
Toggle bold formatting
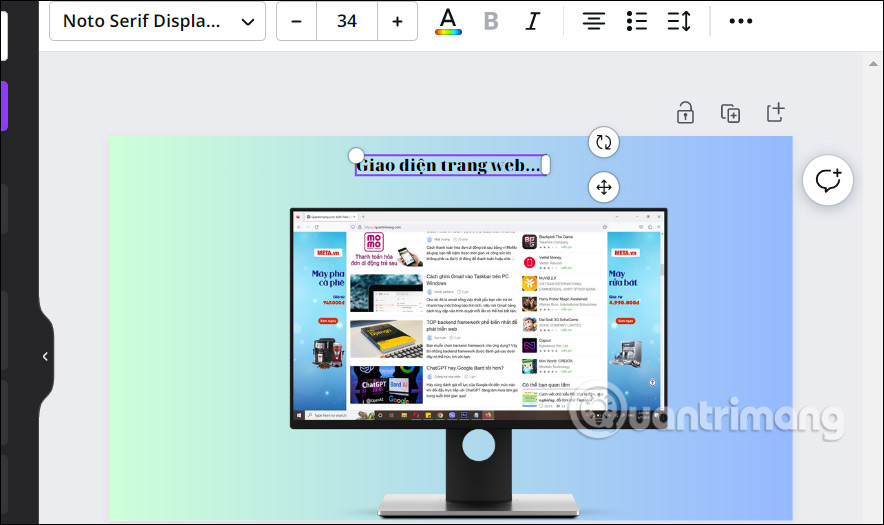tap(491, 21)
